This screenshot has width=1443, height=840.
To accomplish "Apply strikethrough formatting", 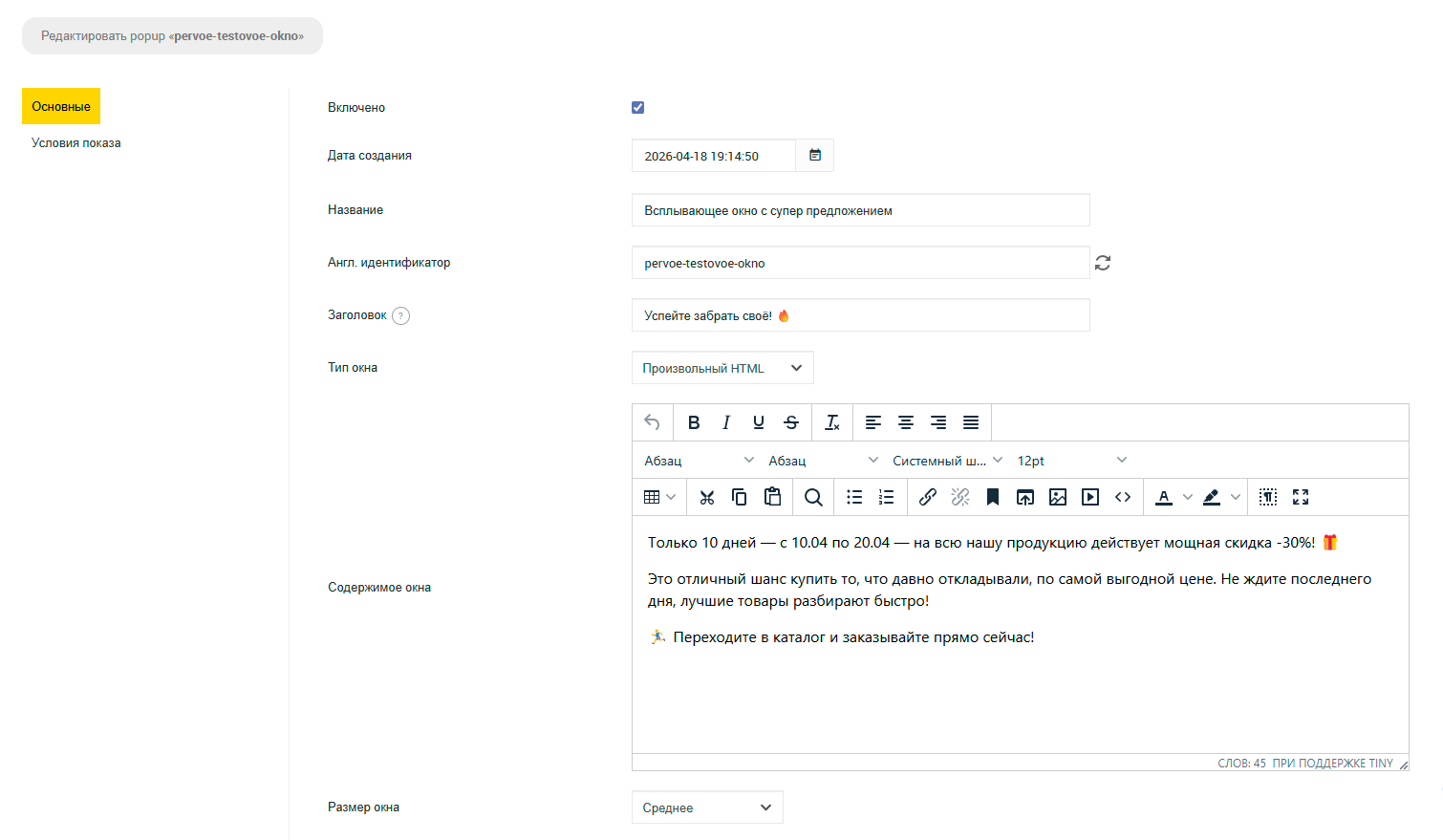I will click(x=791, y=422).
